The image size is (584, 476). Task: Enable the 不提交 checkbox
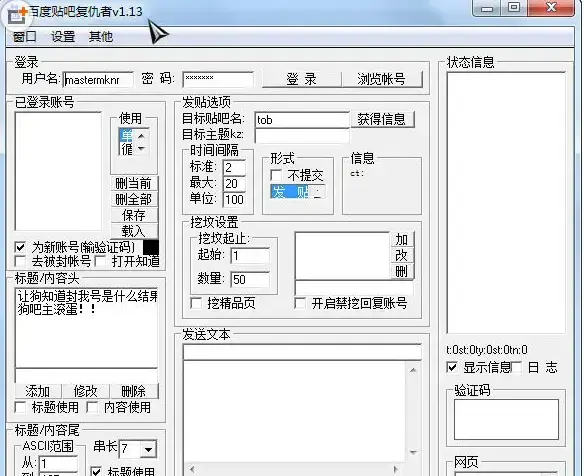tap(276, 175)
